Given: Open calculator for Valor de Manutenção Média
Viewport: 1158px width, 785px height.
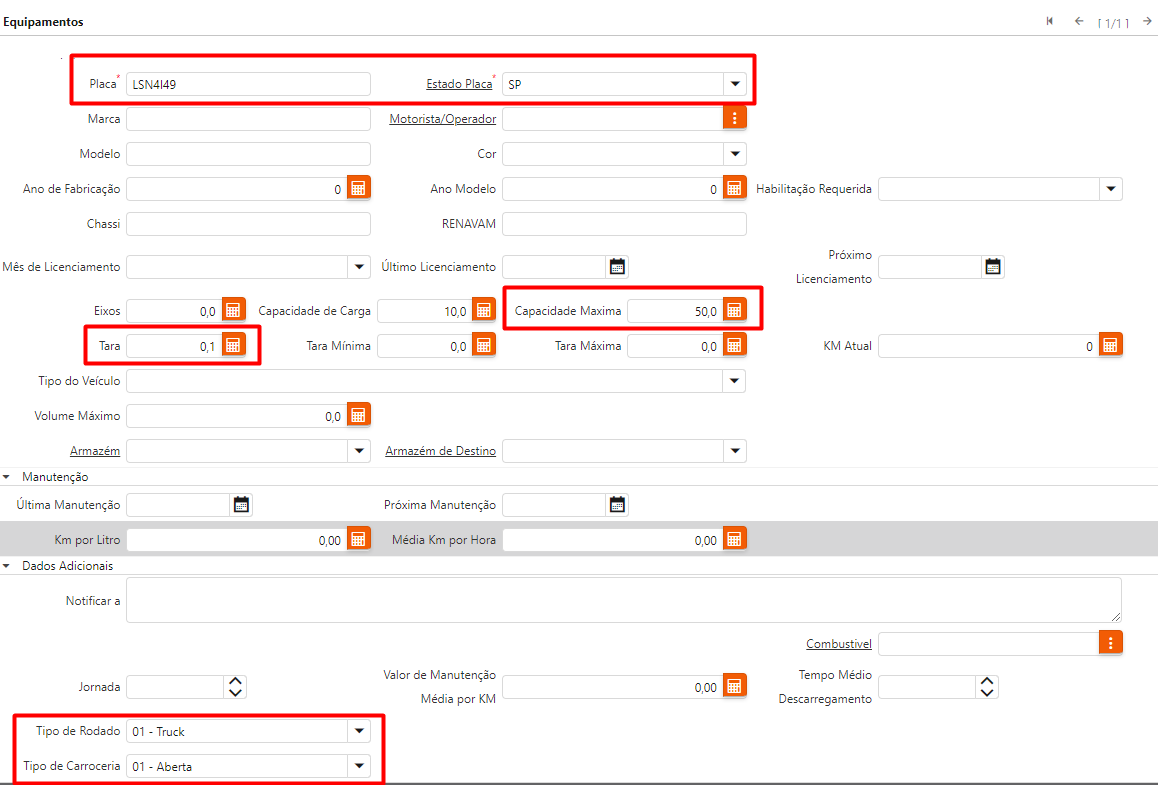Looking at the screenshot, I should pos(734,687).
